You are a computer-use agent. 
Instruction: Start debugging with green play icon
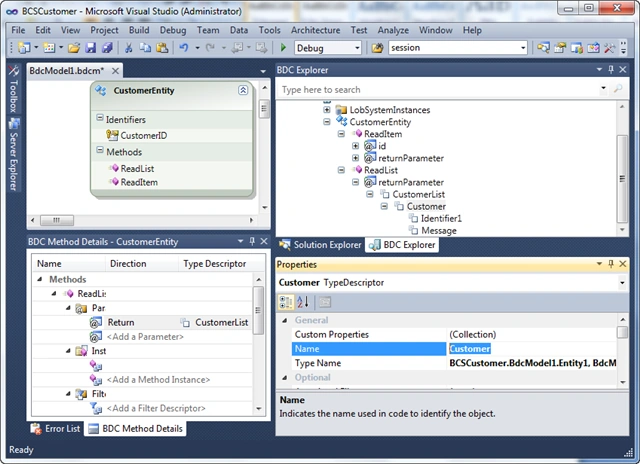pyautogui.click(x=283, y=48)
